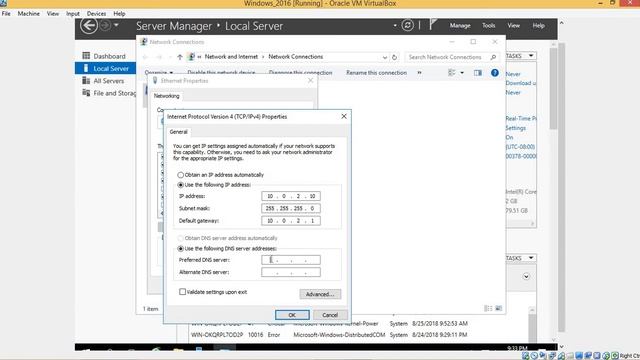Click the Preferred DNS server field
The height and width of the screenshot is (360, 640).
(291, 260)
